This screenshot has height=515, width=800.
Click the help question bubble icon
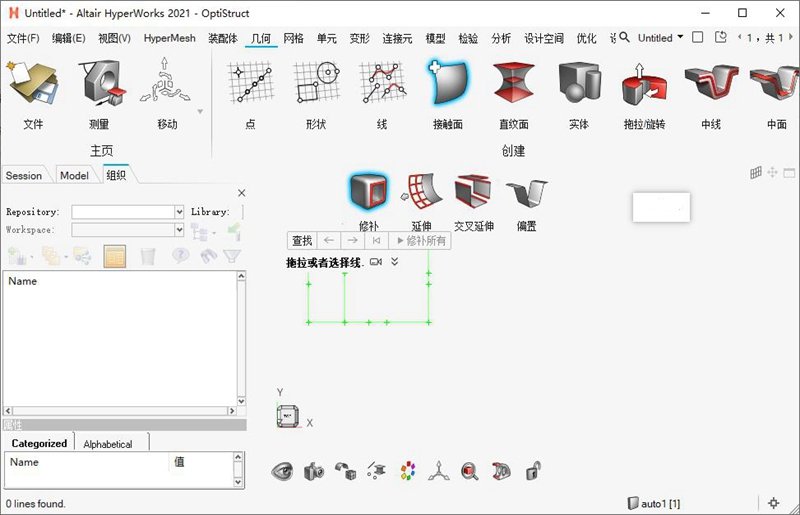pyautogui.click(x=180, y=255)
